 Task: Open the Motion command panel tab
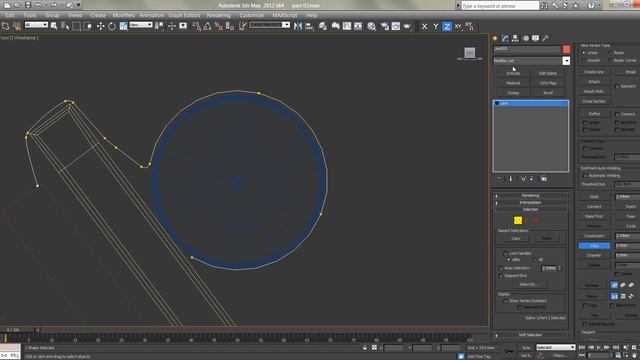(x=525, y=38)
